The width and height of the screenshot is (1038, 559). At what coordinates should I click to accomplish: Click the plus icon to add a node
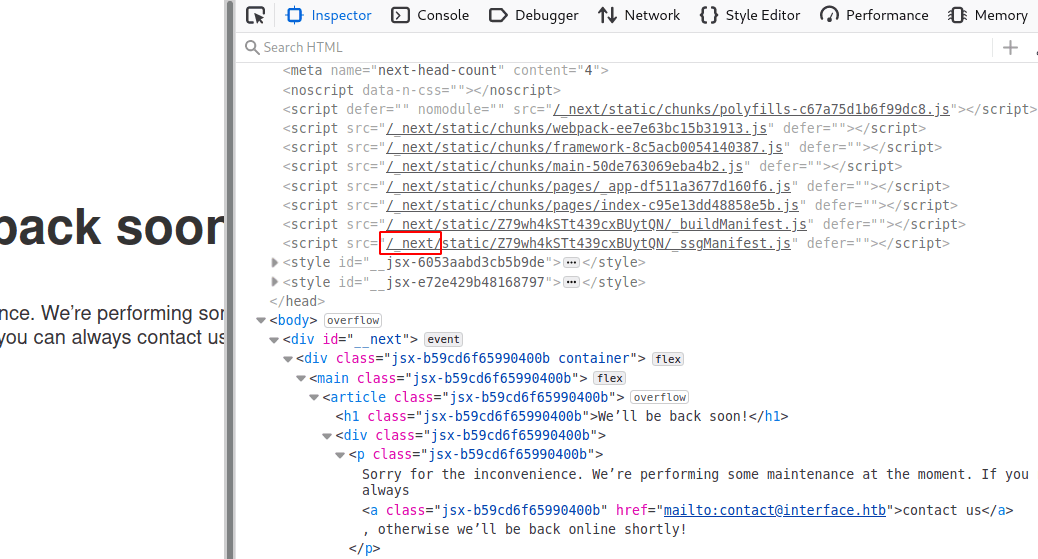[1010, 47]
